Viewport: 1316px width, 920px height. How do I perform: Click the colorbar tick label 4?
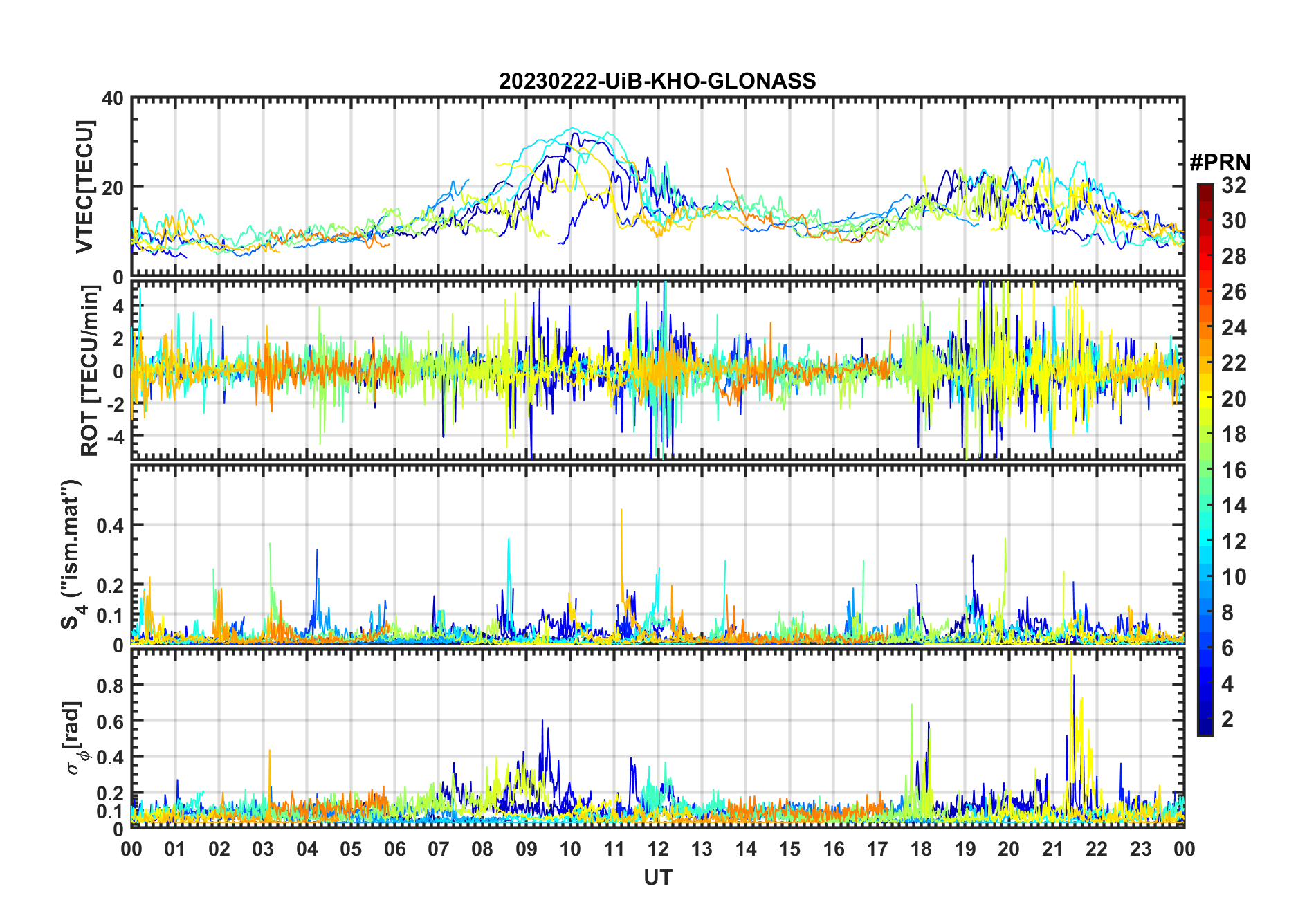(1227, 684)
